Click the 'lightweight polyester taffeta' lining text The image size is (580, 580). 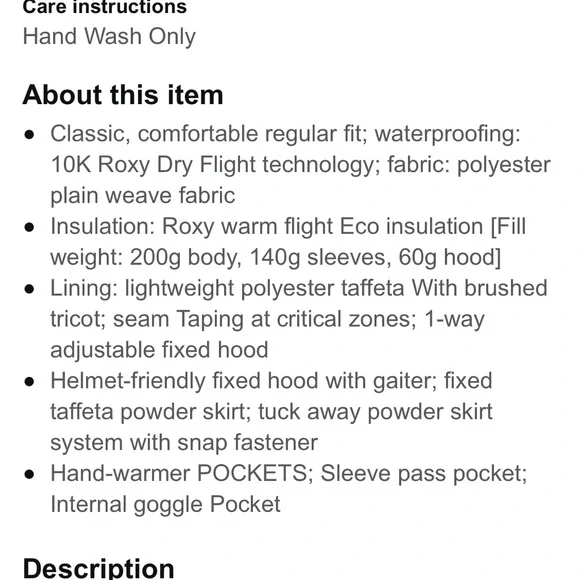tap(264, 288)
